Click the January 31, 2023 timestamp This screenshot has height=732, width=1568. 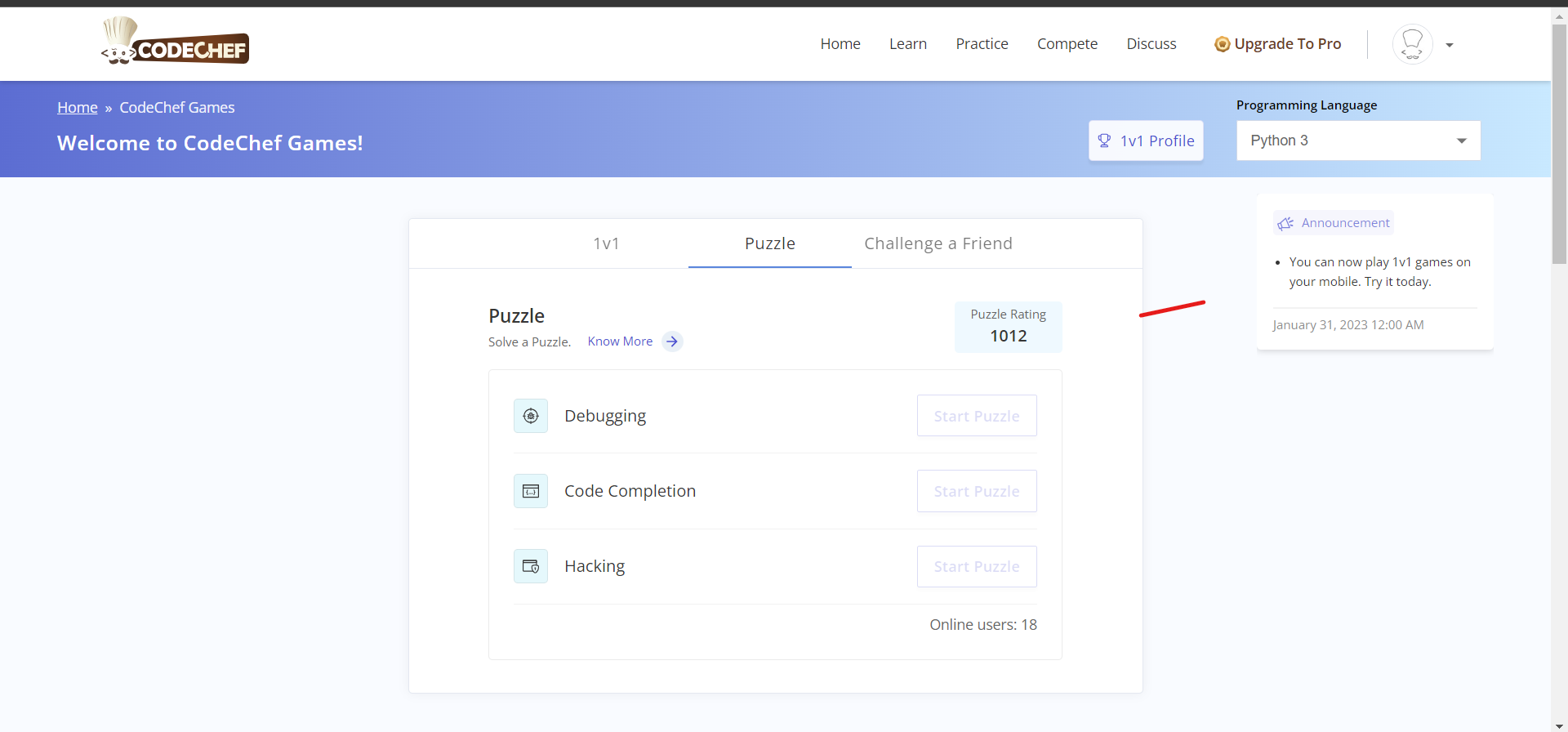[1348, 325]
